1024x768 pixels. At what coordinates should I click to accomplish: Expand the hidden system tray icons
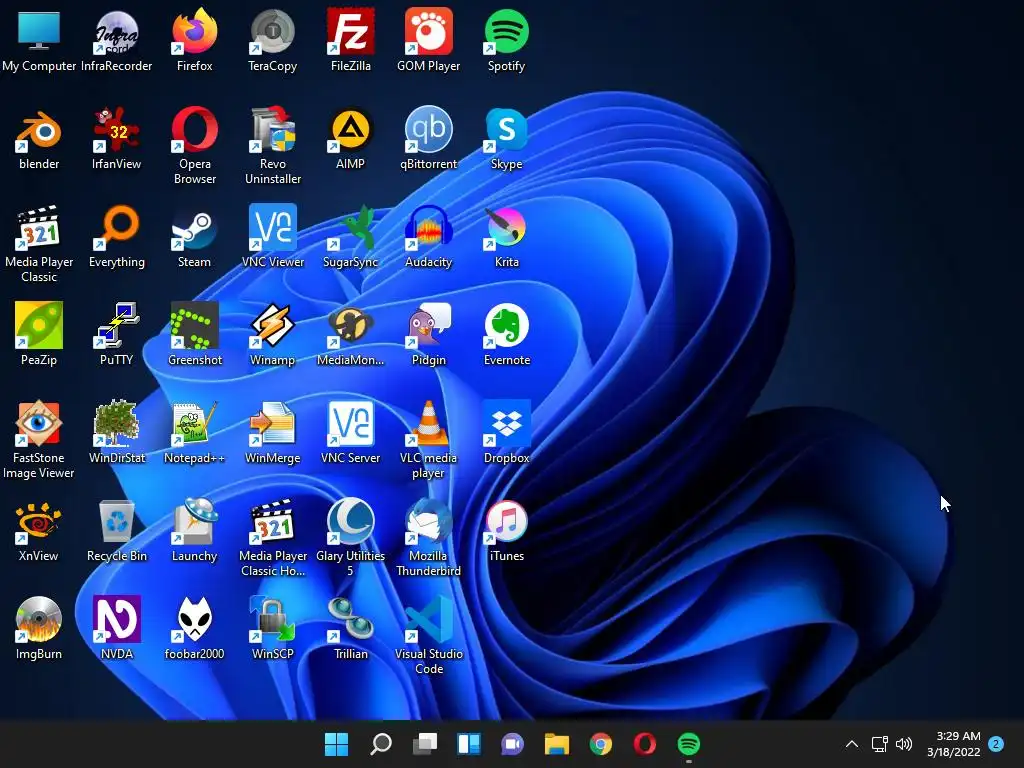[852, 744]
